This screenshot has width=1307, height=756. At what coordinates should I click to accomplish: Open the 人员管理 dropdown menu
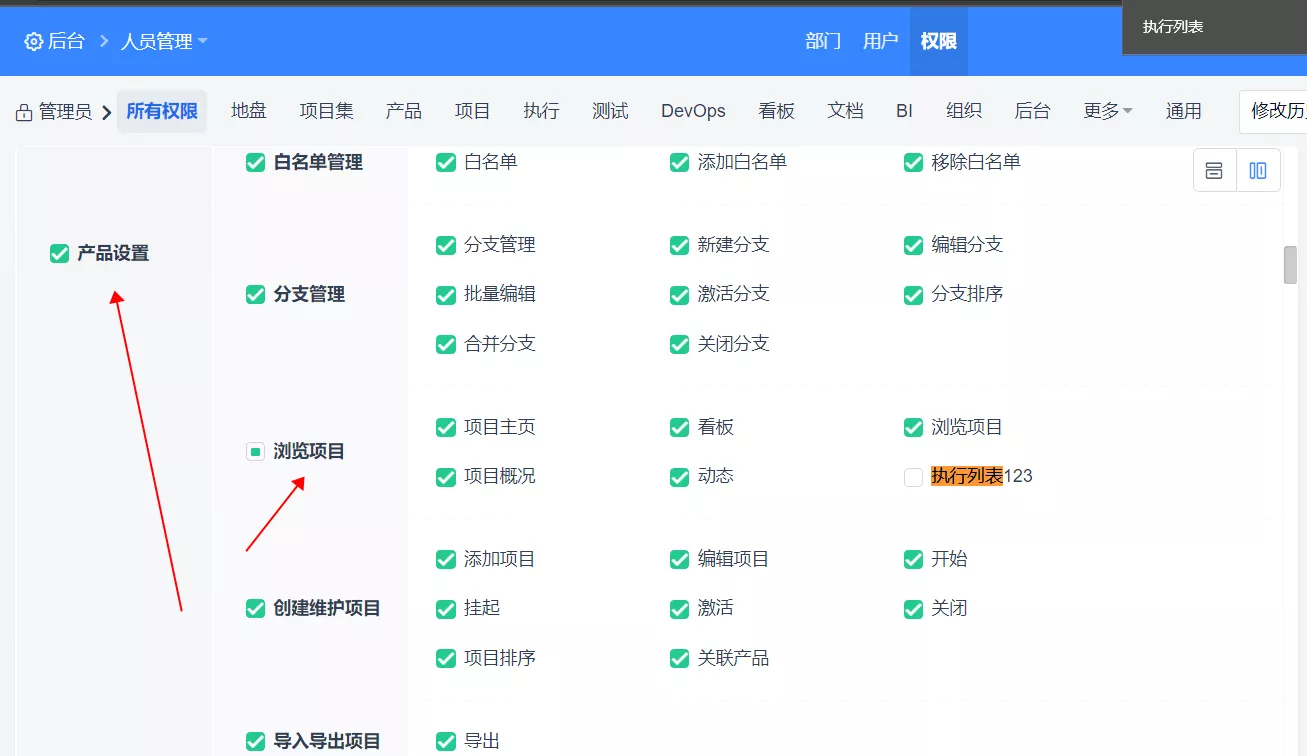164,42
